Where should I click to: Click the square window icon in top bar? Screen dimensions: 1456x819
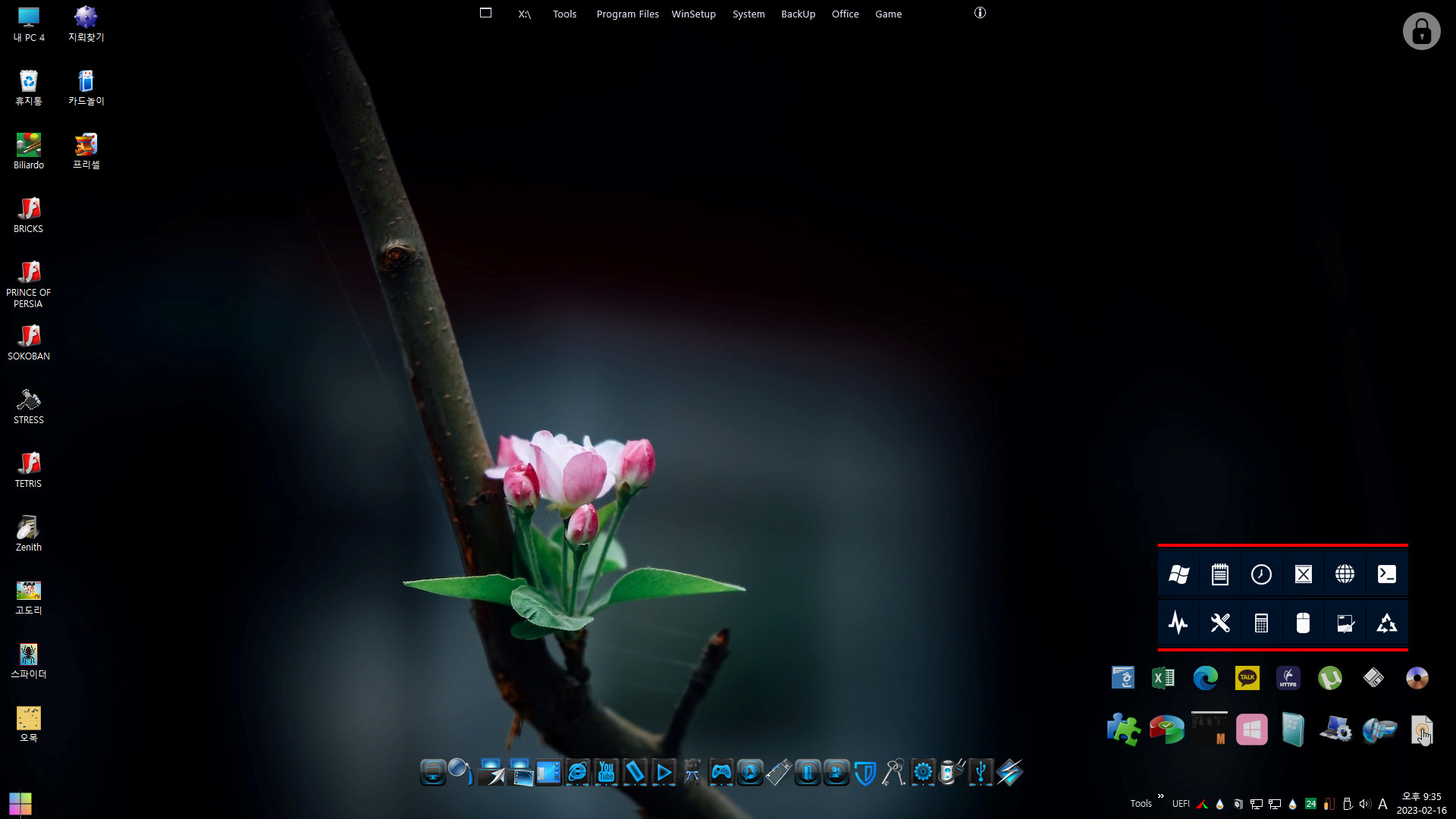point(486,13)
